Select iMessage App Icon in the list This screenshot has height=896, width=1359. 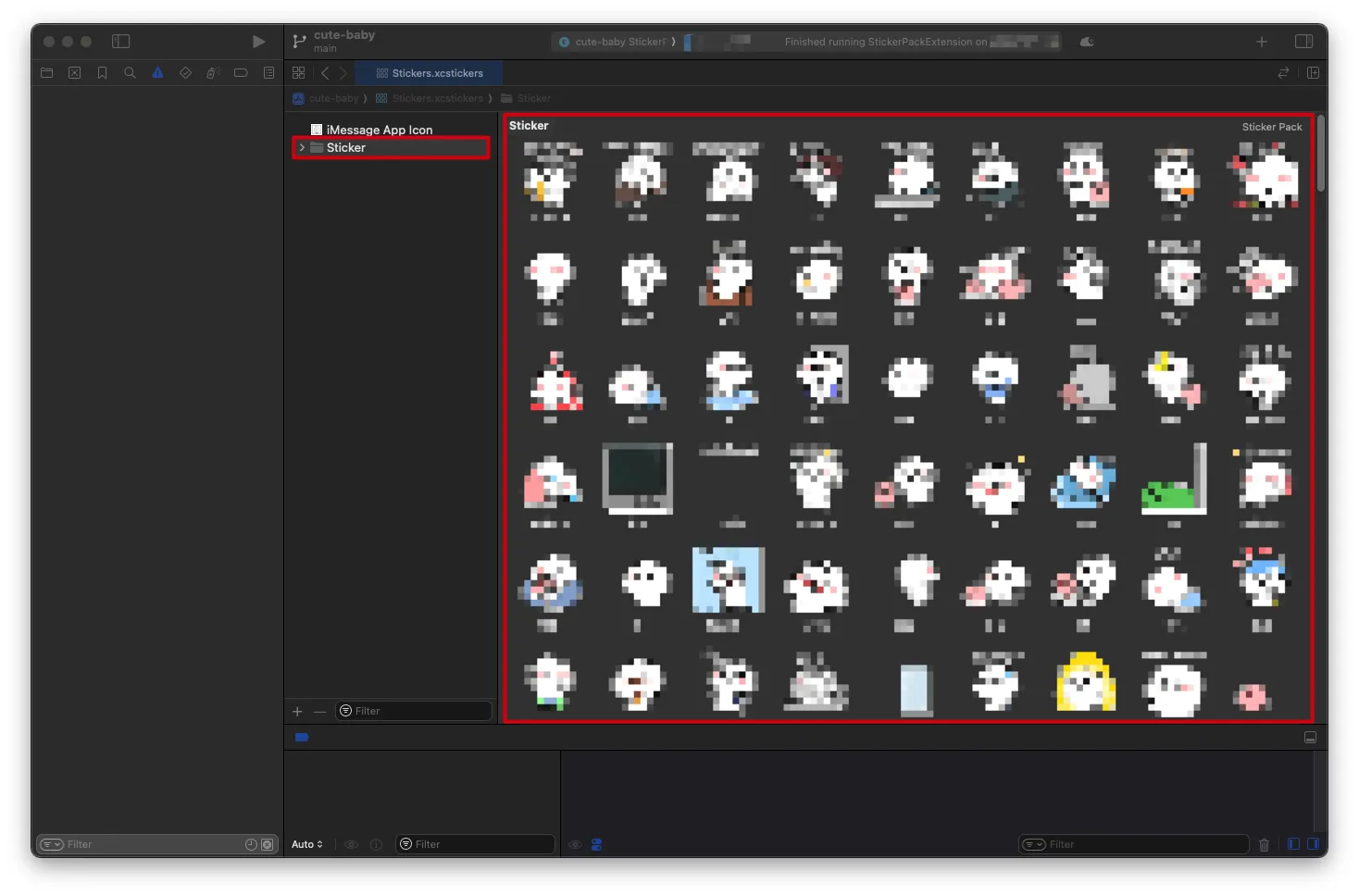click(379, 131)
